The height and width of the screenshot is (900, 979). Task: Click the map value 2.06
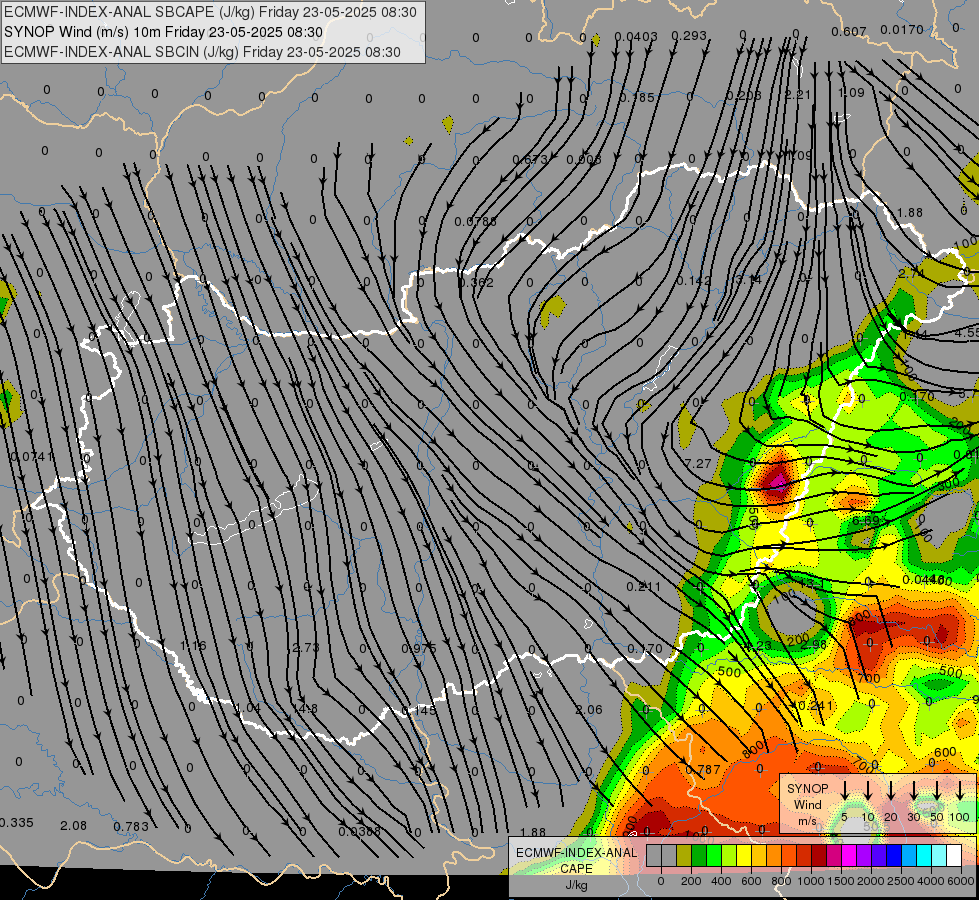tap(589, 710)
